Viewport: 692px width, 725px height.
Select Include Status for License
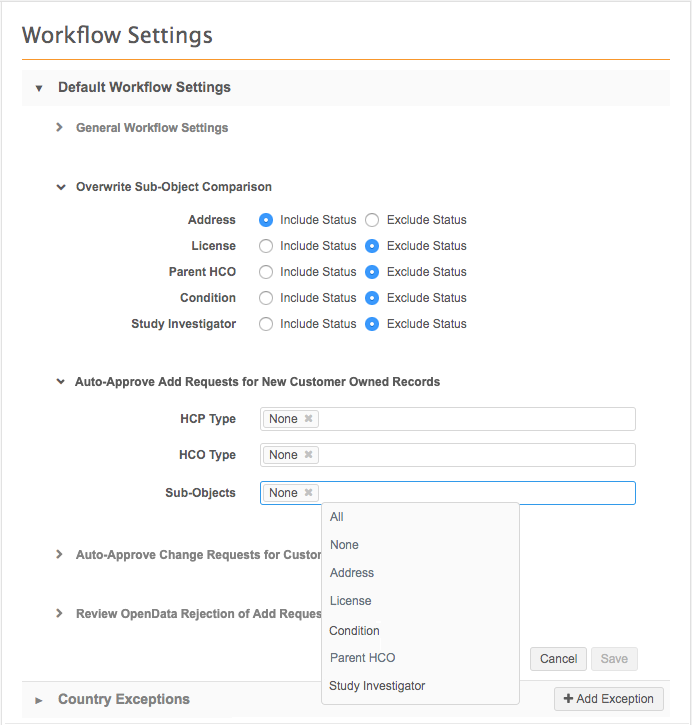click(266, 246)
